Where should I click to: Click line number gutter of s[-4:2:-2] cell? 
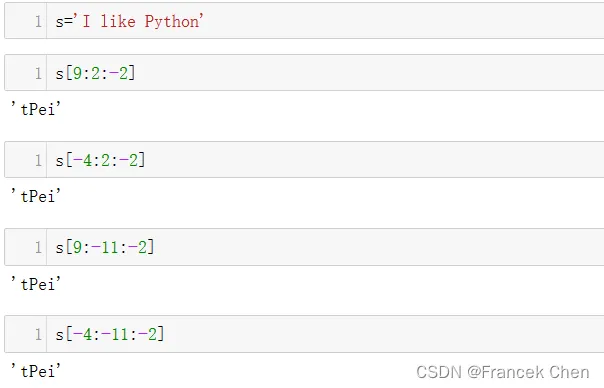(x=26, y=160)
